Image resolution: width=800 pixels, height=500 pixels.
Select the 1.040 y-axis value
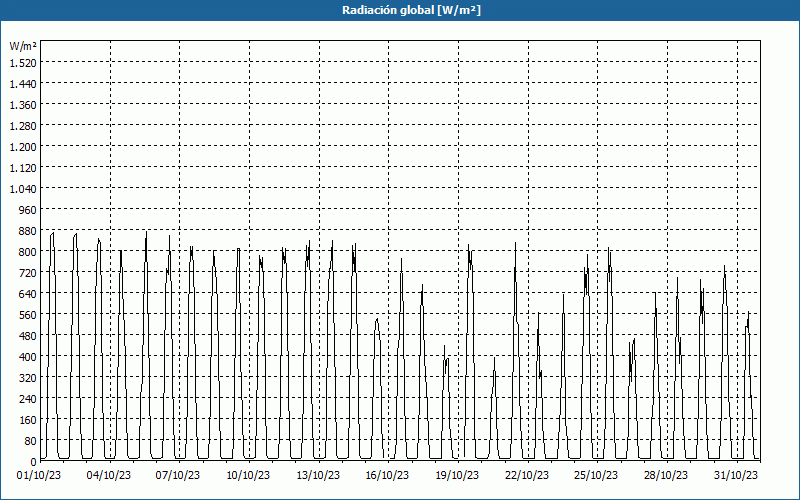[x=23, y=188]
